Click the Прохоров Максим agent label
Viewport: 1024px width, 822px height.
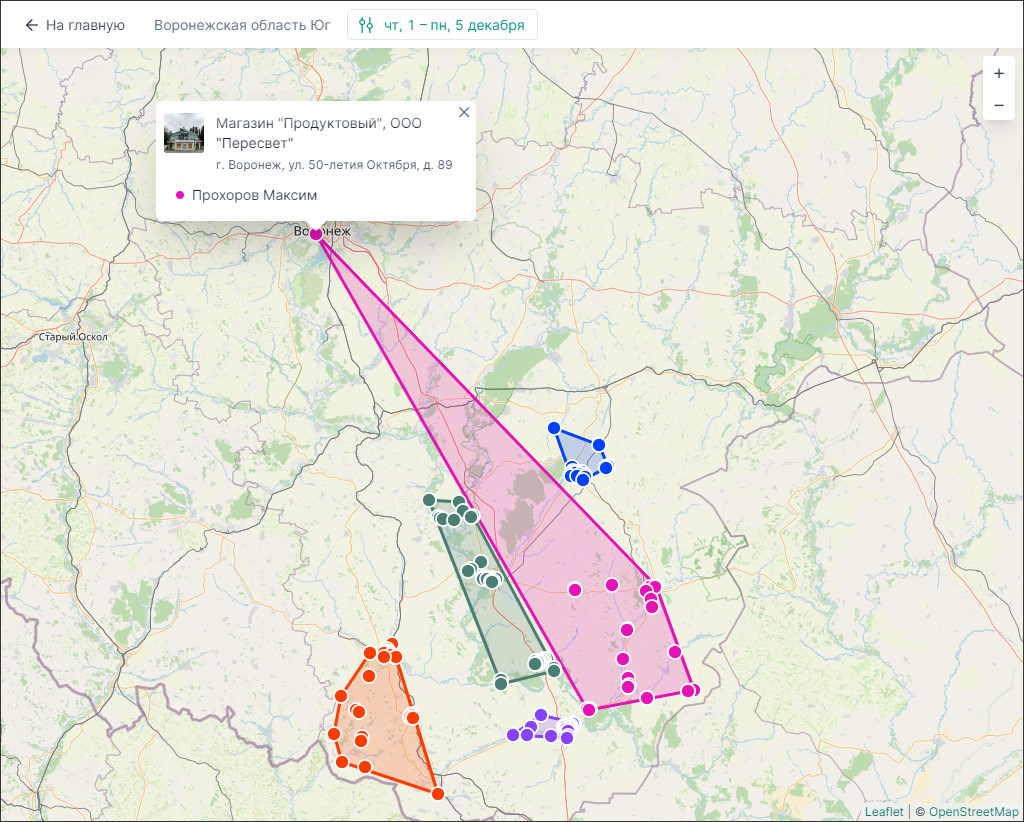pyautogui.click(x=254, y=195)
